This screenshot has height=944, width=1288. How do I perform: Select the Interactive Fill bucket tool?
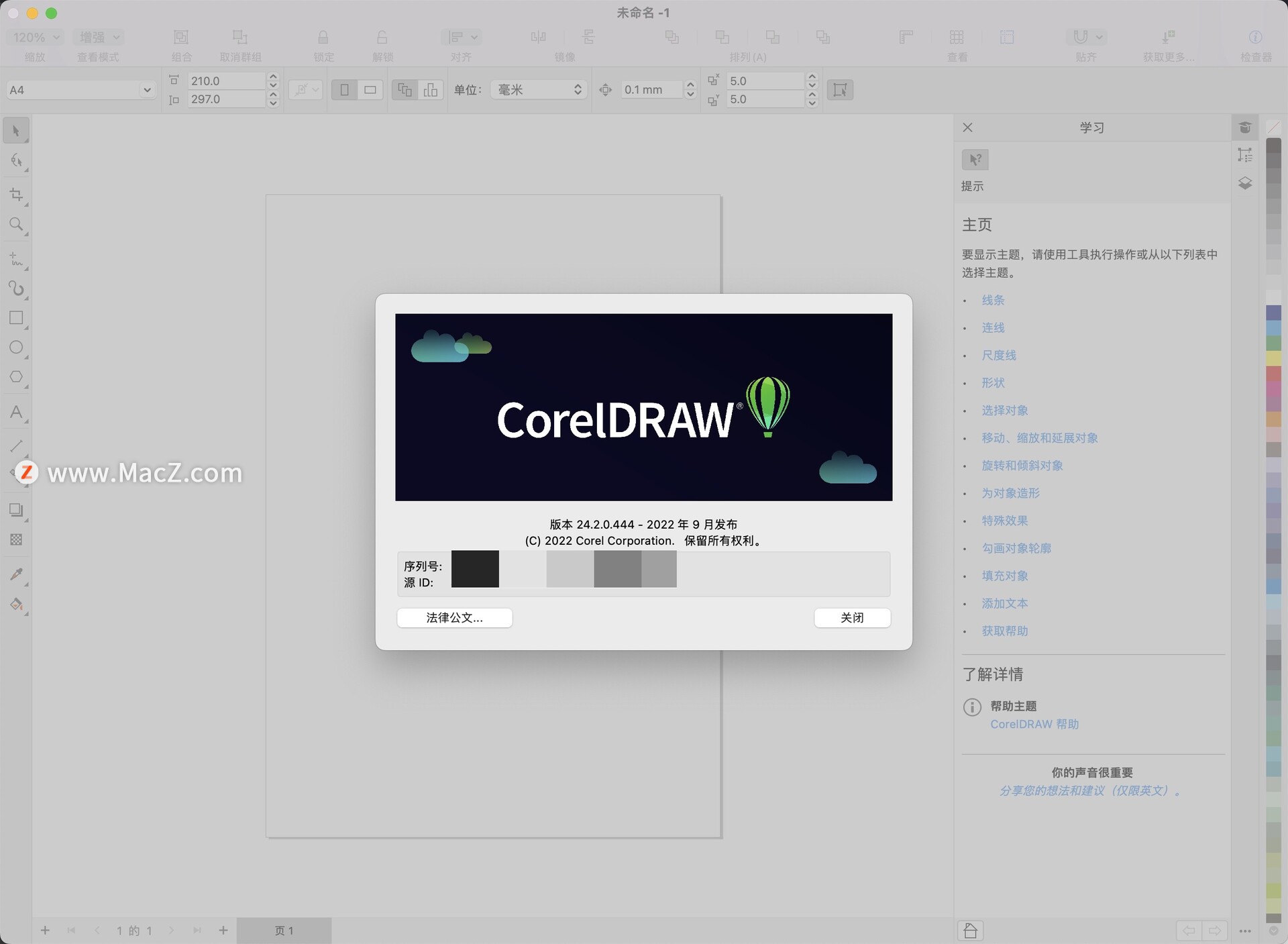tap(16, 605)
